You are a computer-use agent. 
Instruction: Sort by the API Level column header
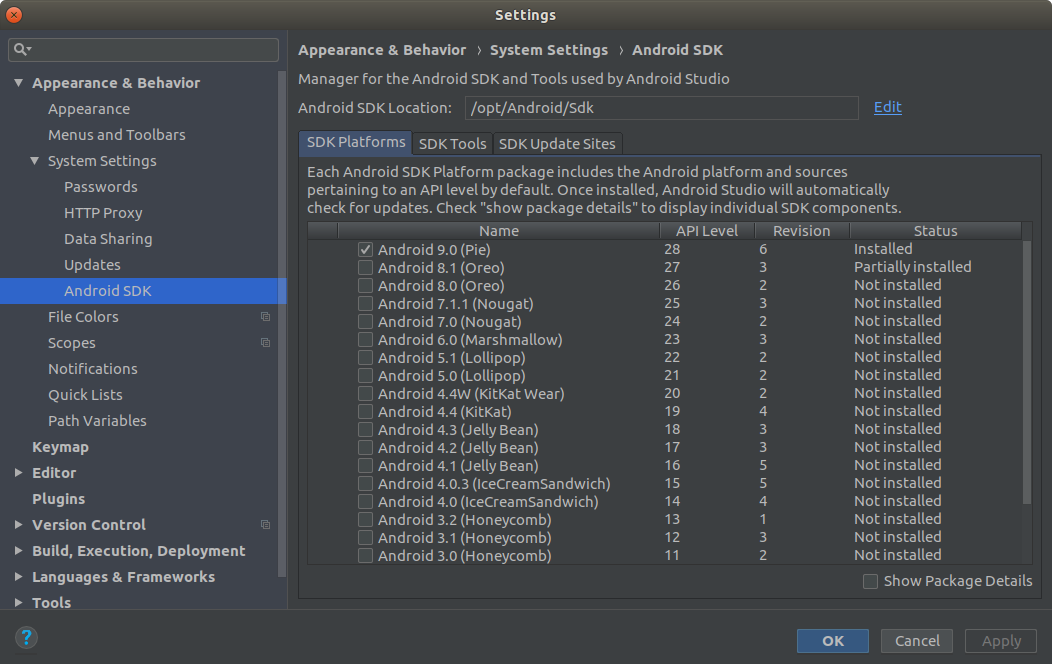point(706,231)
